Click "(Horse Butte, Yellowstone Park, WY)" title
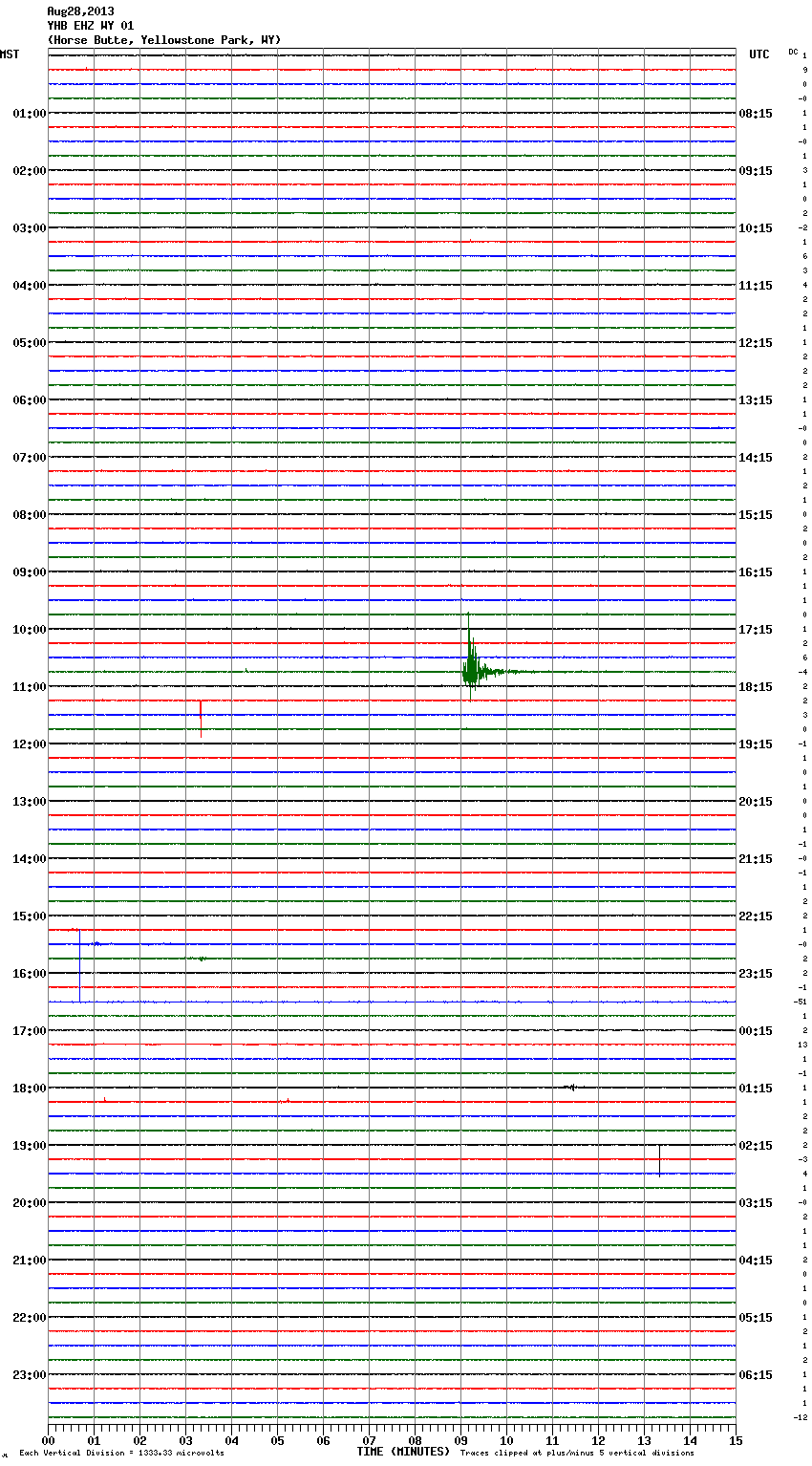This screenshot has width=812, height=1466. point(163,40)
